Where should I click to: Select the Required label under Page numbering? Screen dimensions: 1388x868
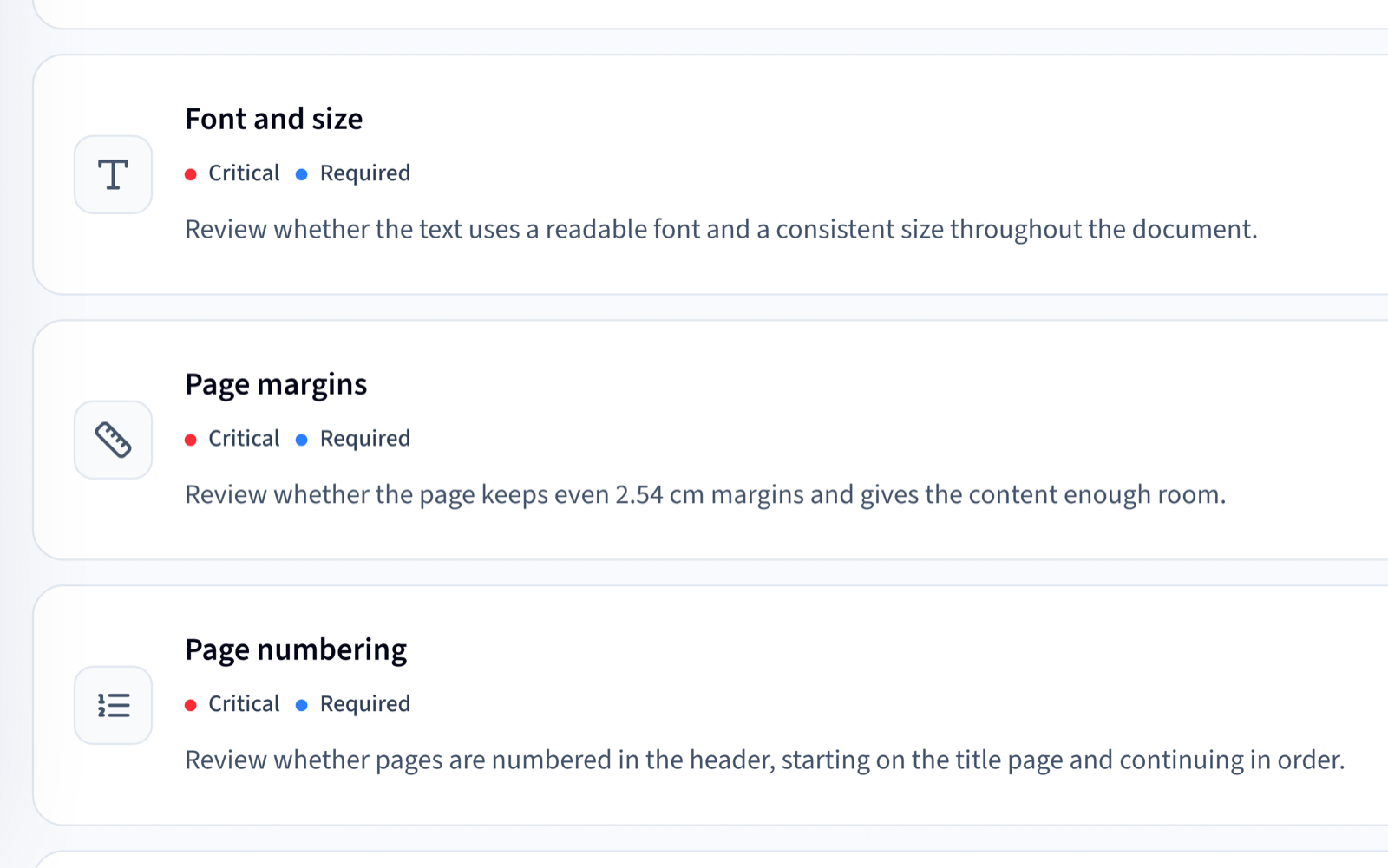pos(365,704)
